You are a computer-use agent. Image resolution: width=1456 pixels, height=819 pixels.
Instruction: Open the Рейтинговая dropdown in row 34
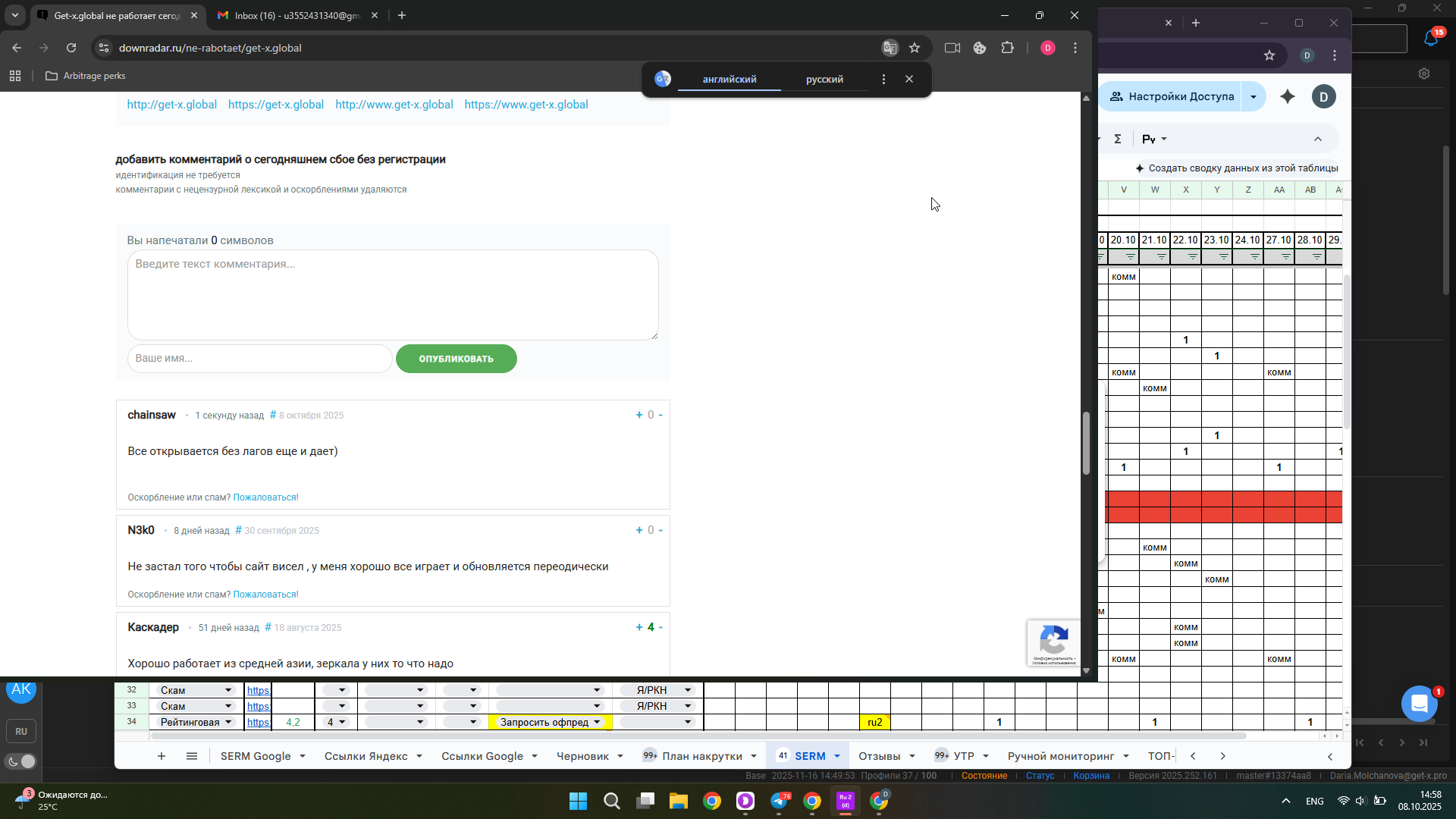228,722
